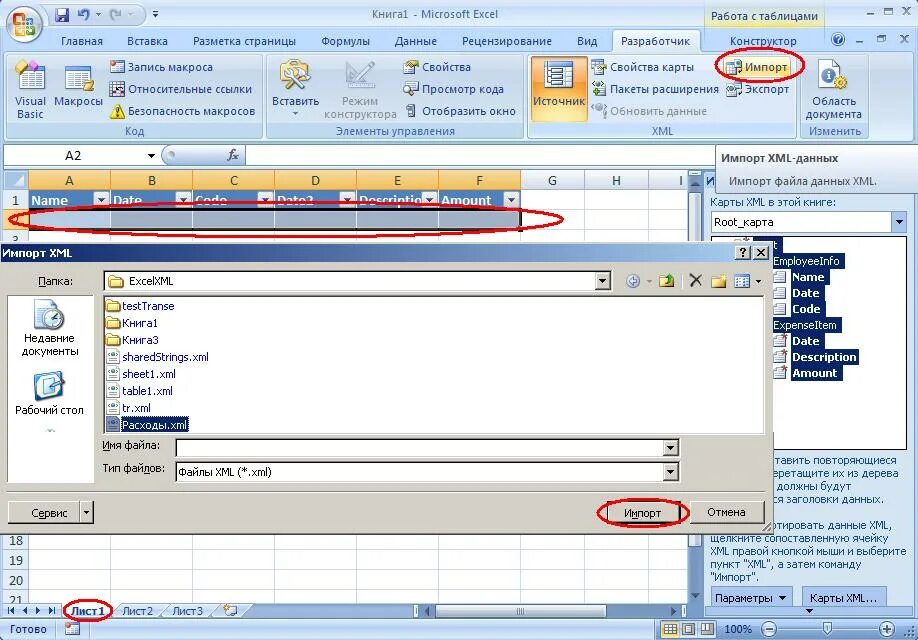The image size is (918, 640).
Task: Select sheet1.xml file
Action: pyautogui.click(x=142, y=374)
